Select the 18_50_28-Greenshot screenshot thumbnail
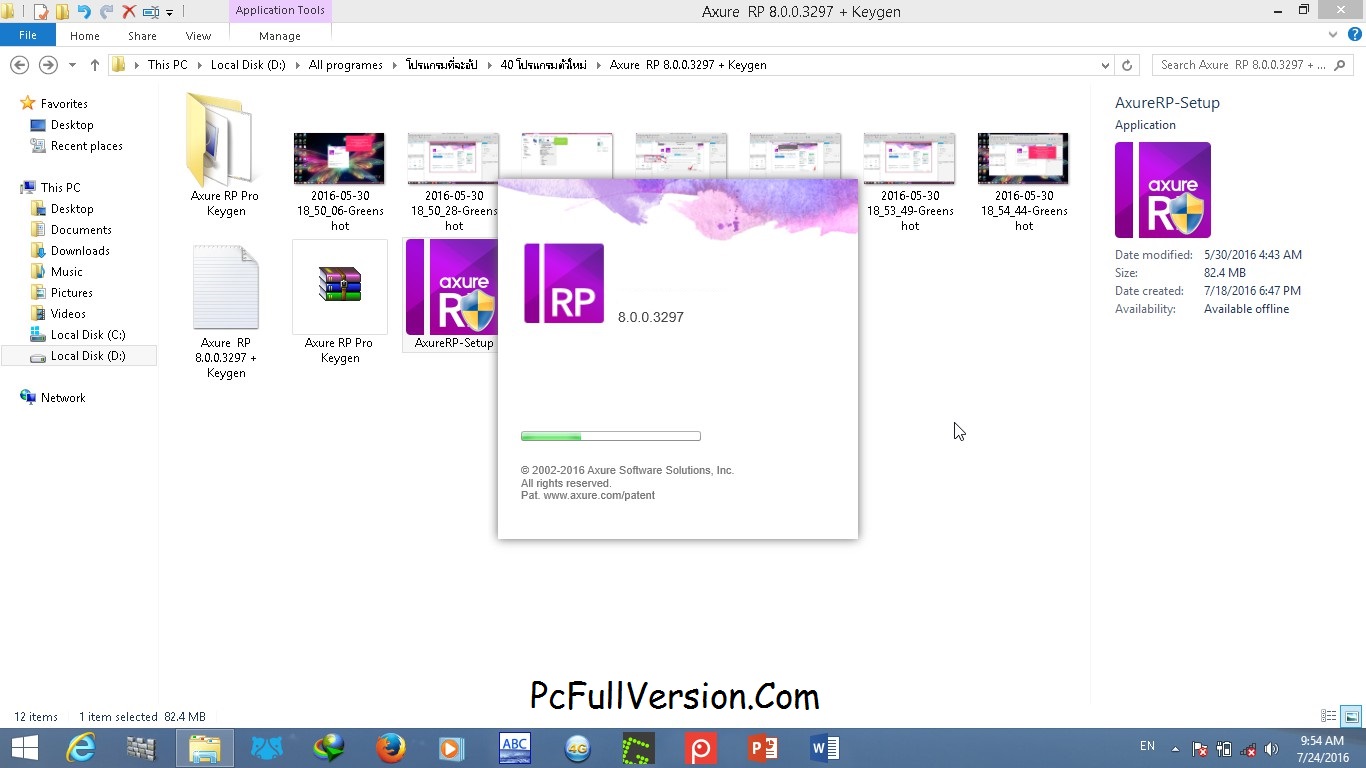The image size is (1366, 768). [454, 181]
